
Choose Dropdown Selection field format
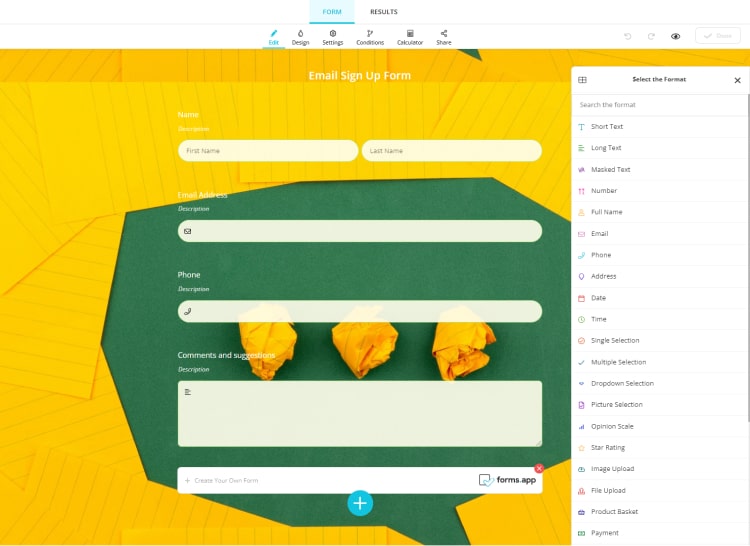point(622,384)
